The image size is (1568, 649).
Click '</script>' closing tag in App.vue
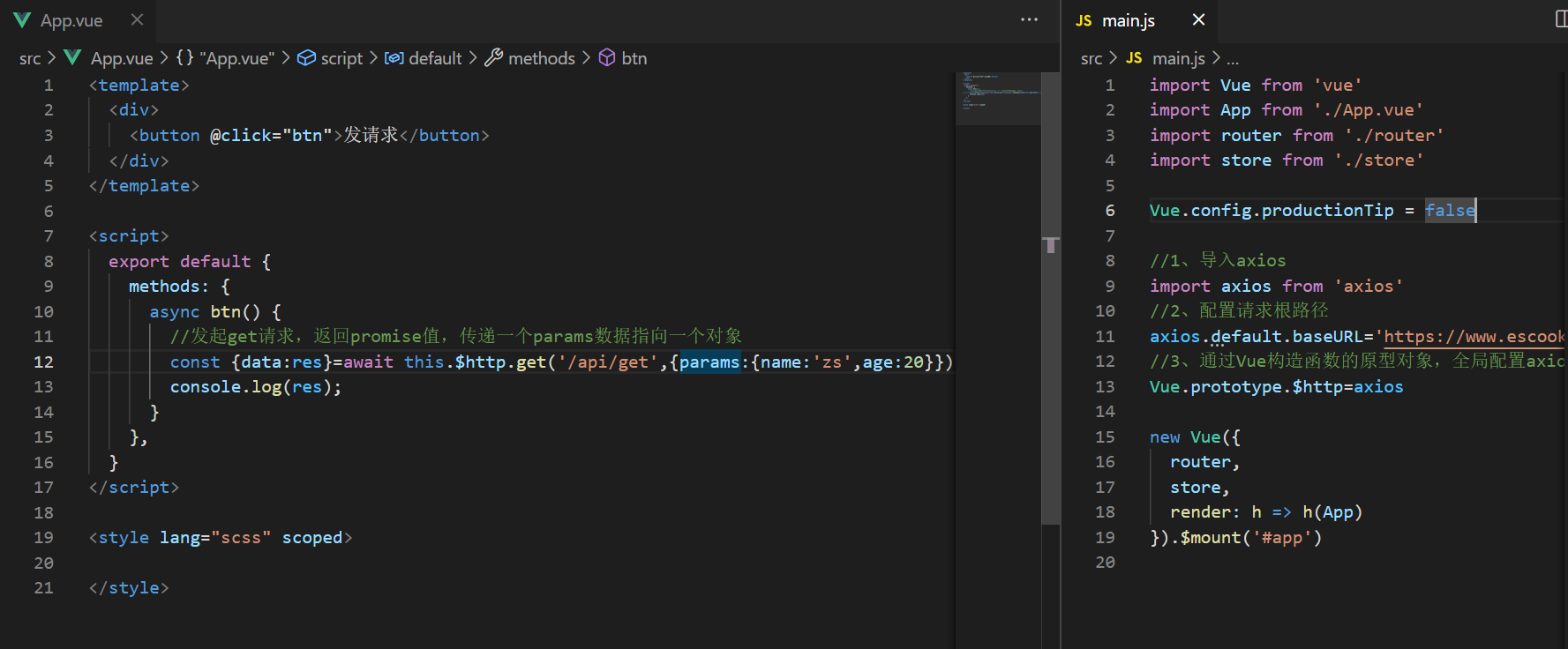tap(134, 488)
